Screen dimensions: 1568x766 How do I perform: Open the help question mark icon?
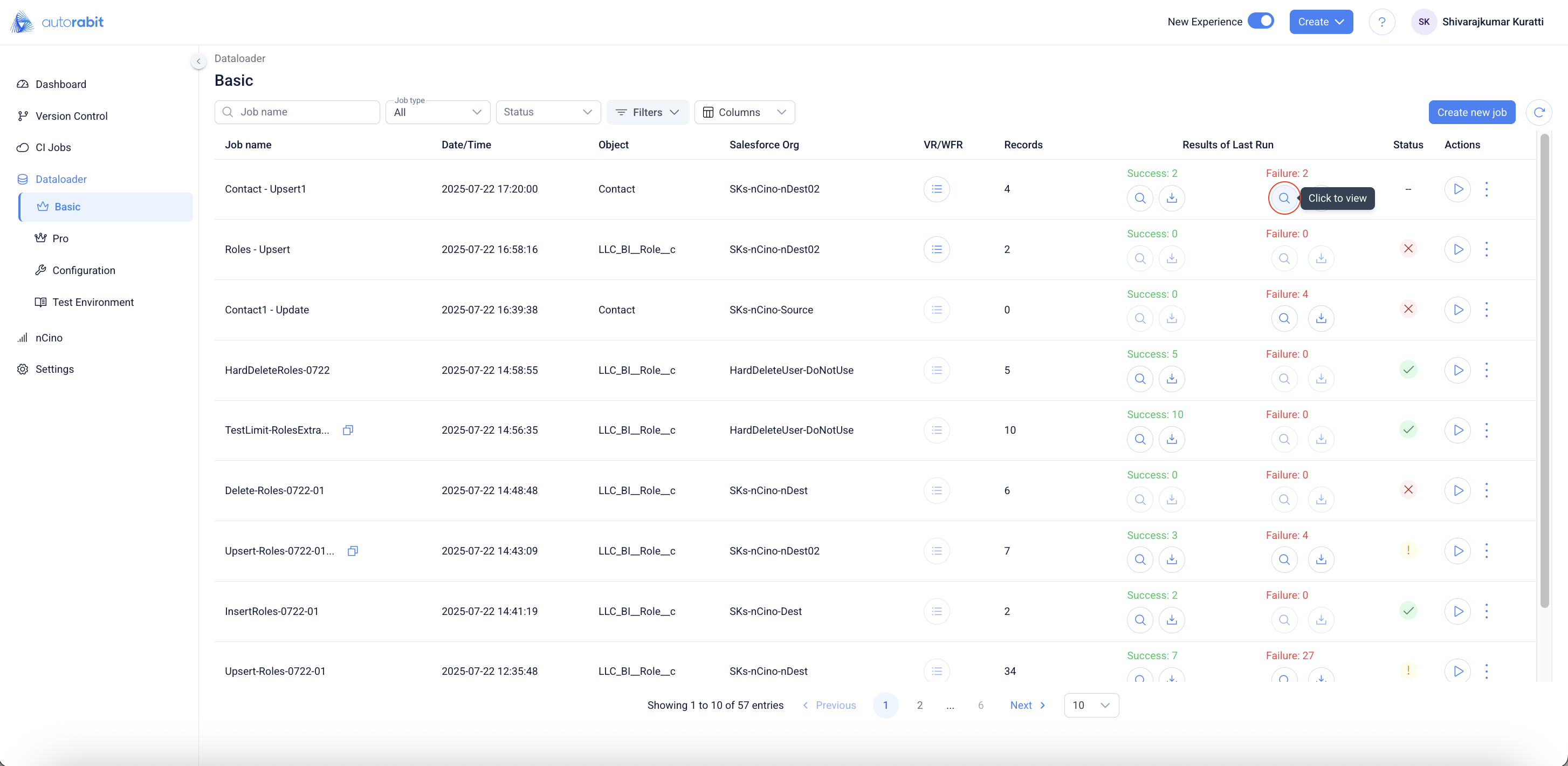1381,22
